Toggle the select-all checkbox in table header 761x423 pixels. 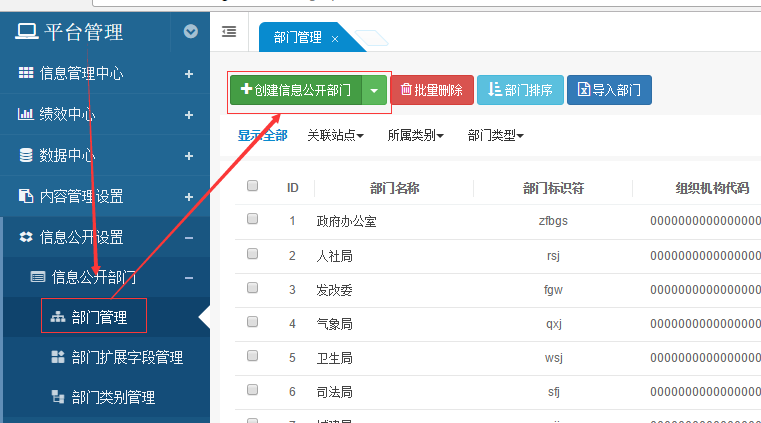coord(252,185)
